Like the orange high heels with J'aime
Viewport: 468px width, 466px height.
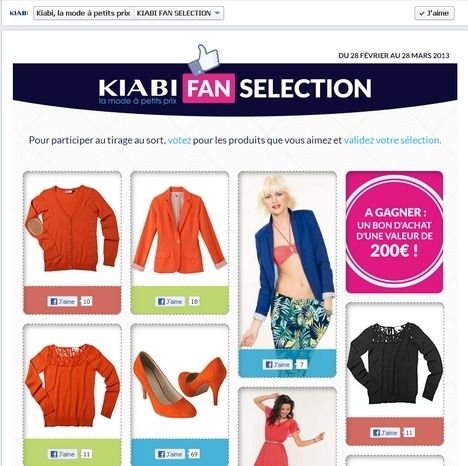[170, 454]
